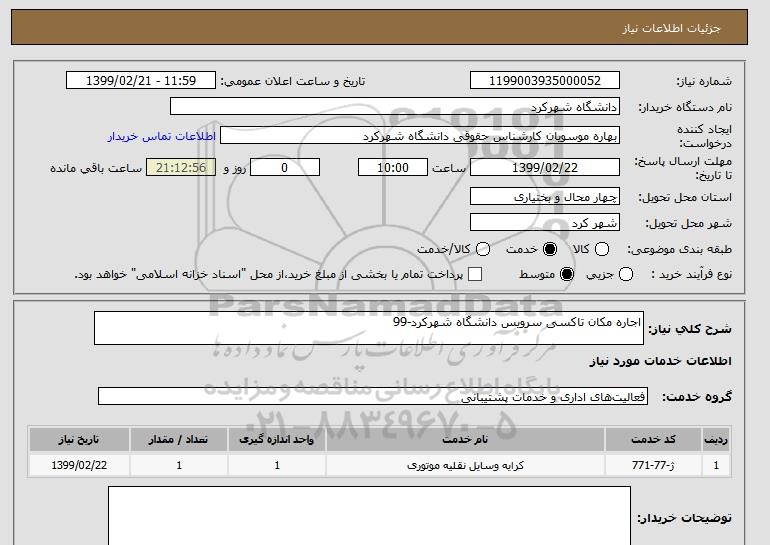This screenshot has height=545, width=770.
Task: Choose the متوسط purchase type radio
Action: click(x=567, y=274)
